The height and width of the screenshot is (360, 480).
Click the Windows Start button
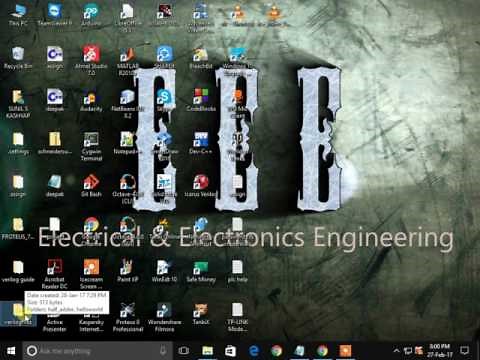[x=11, y=351]
